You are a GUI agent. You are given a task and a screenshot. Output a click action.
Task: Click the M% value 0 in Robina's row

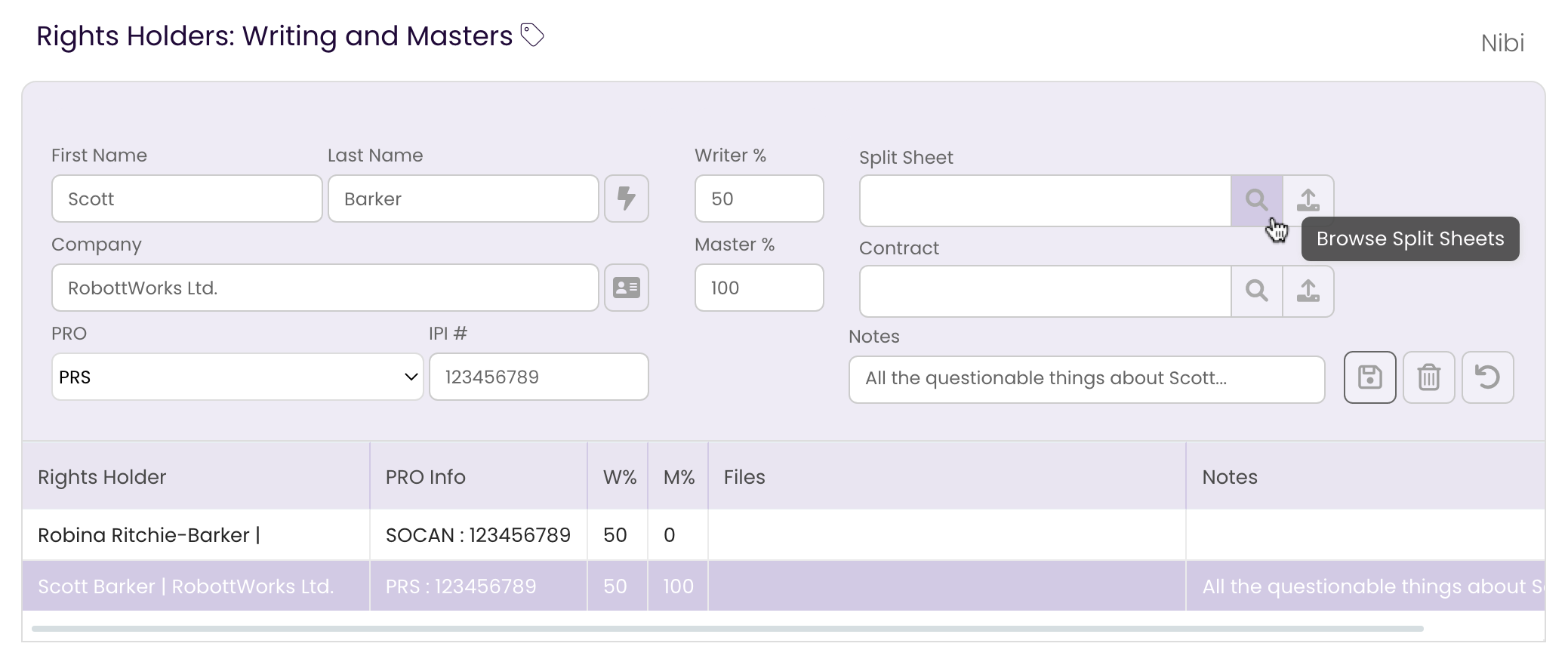pyautogui.click(x=679, y=535)
